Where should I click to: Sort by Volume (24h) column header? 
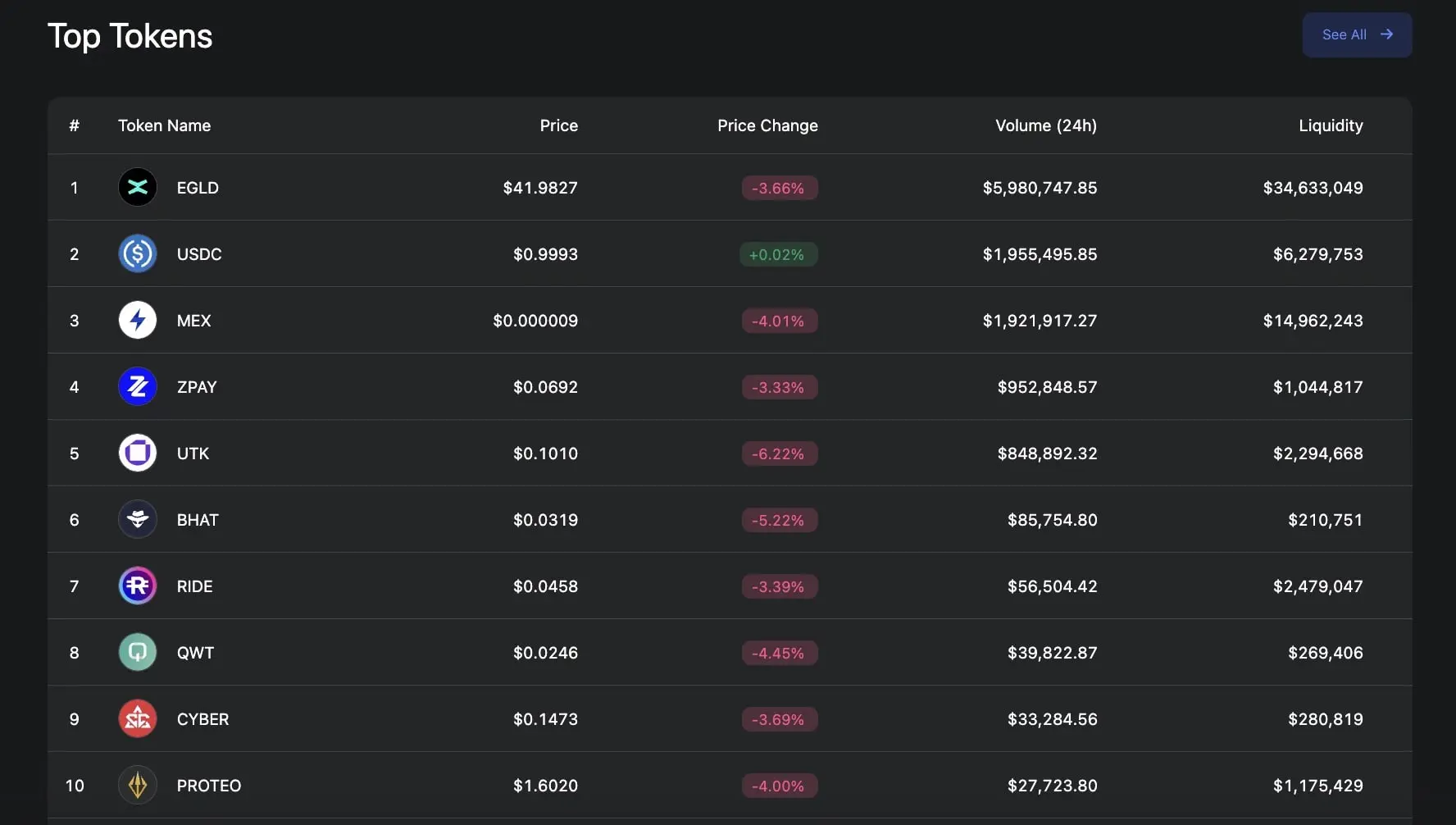click(1046, 125)
